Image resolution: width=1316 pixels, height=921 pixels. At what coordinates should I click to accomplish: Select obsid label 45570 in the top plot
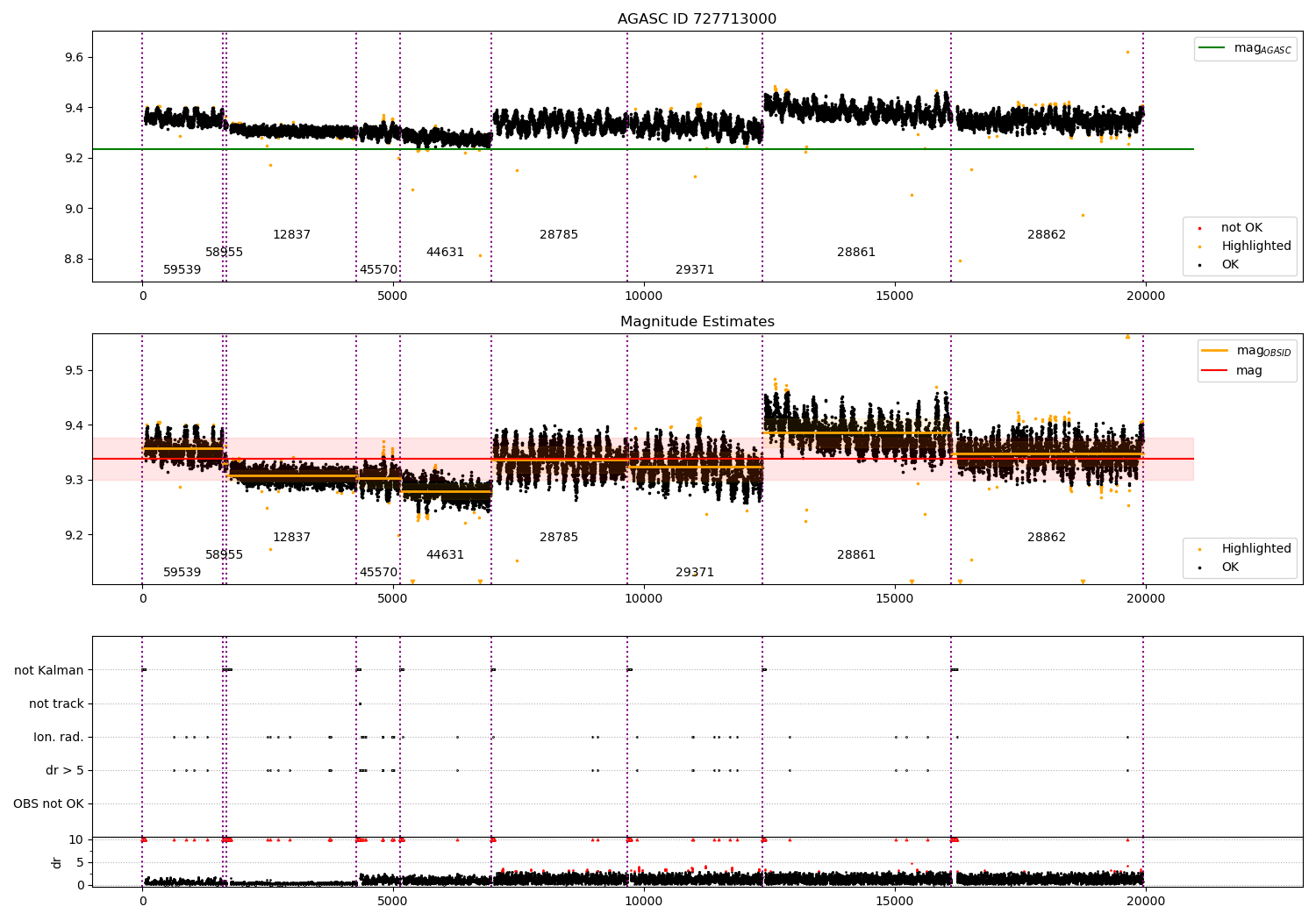click(378, 270)
